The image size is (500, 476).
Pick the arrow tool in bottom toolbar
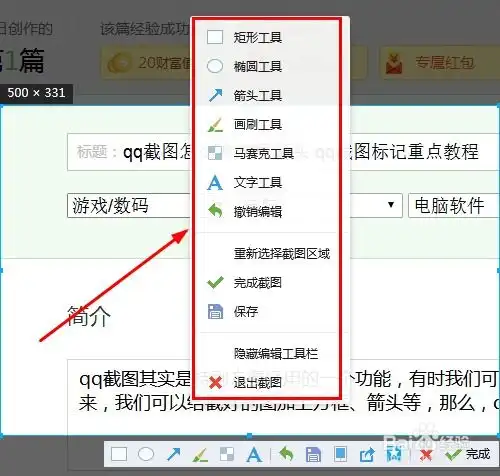tap(173, 454)
